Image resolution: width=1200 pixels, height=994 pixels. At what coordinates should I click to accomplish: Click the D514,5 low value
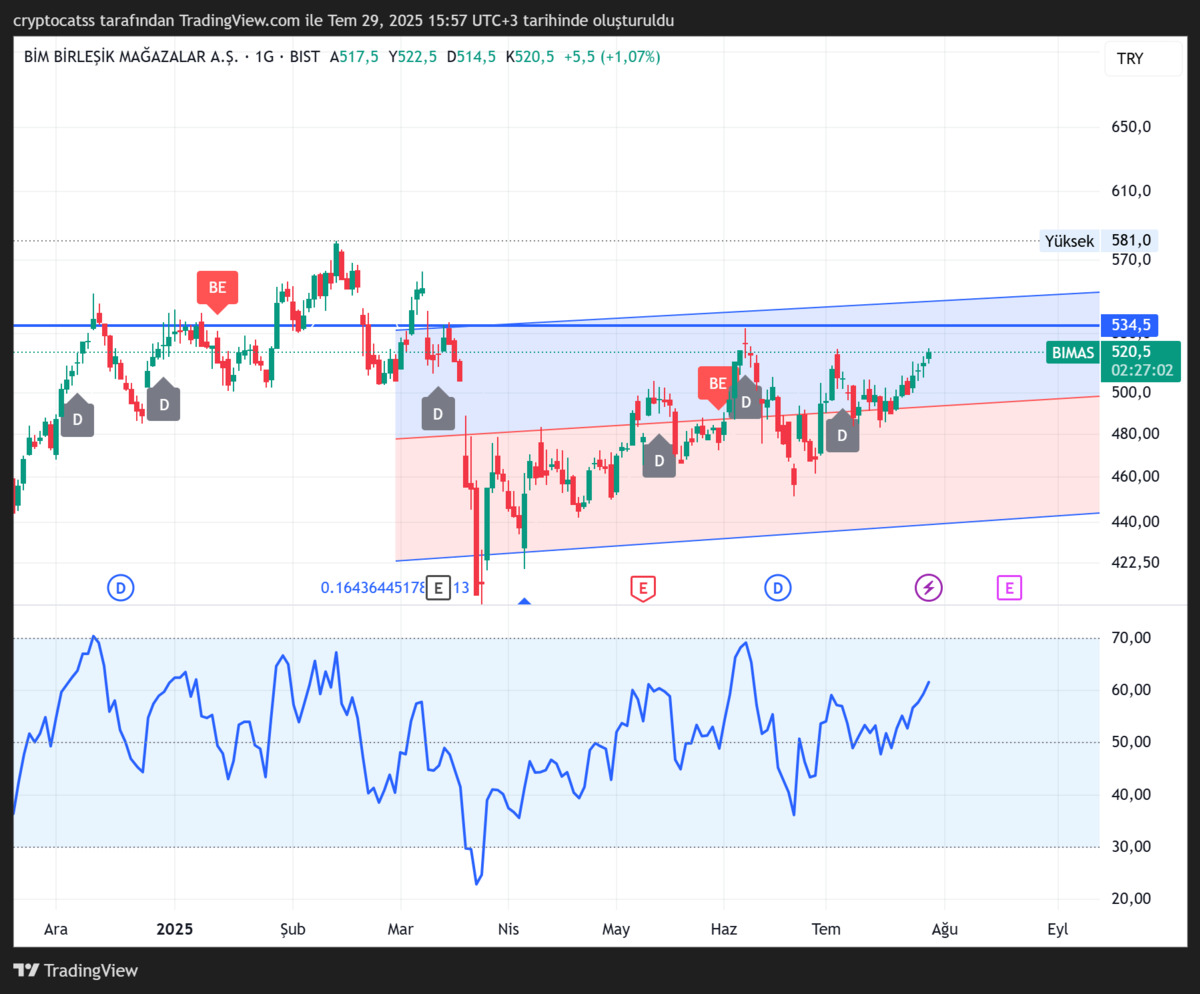click(x=471, y=58)
